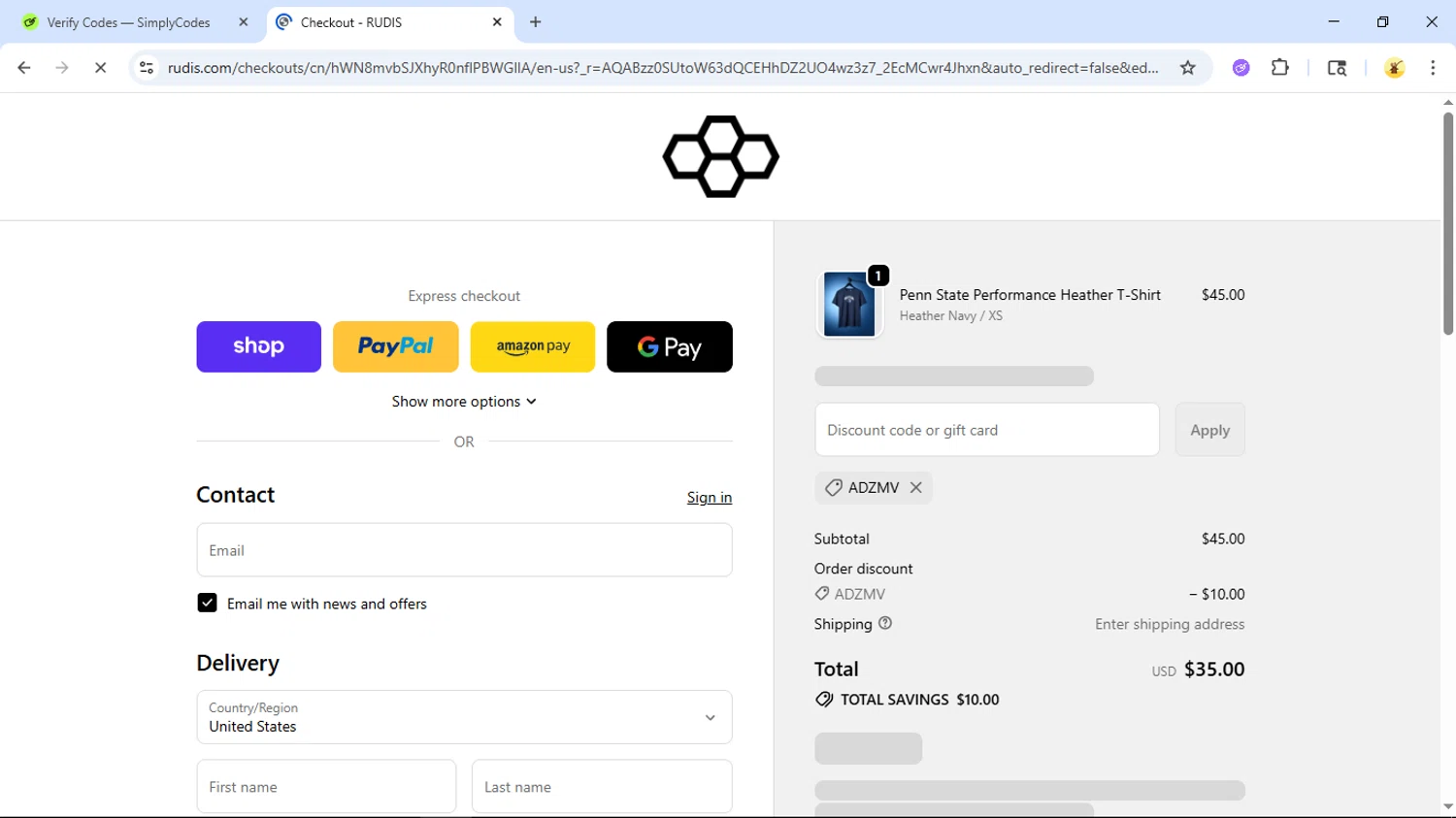Click the browser address bar URL
Viewport: 1456px width, 818px height.
point(663,68)
